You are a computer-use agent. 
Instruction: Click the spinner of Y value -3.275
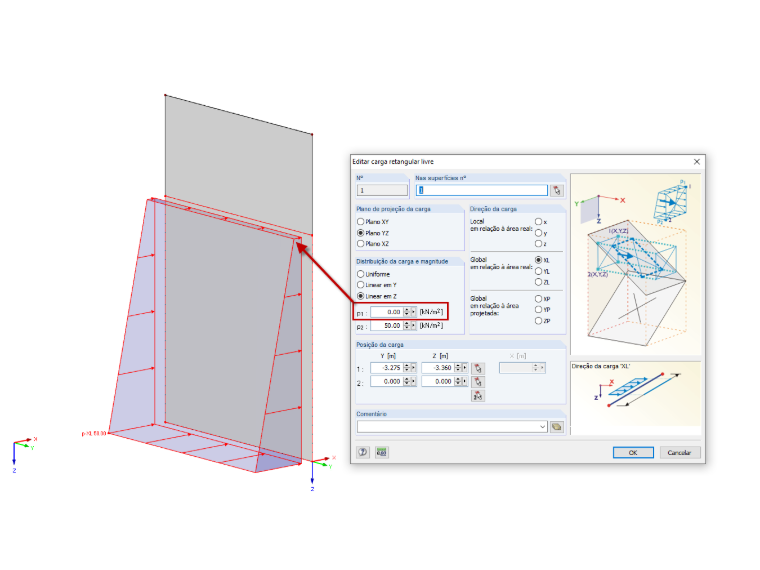pos(407,368)
